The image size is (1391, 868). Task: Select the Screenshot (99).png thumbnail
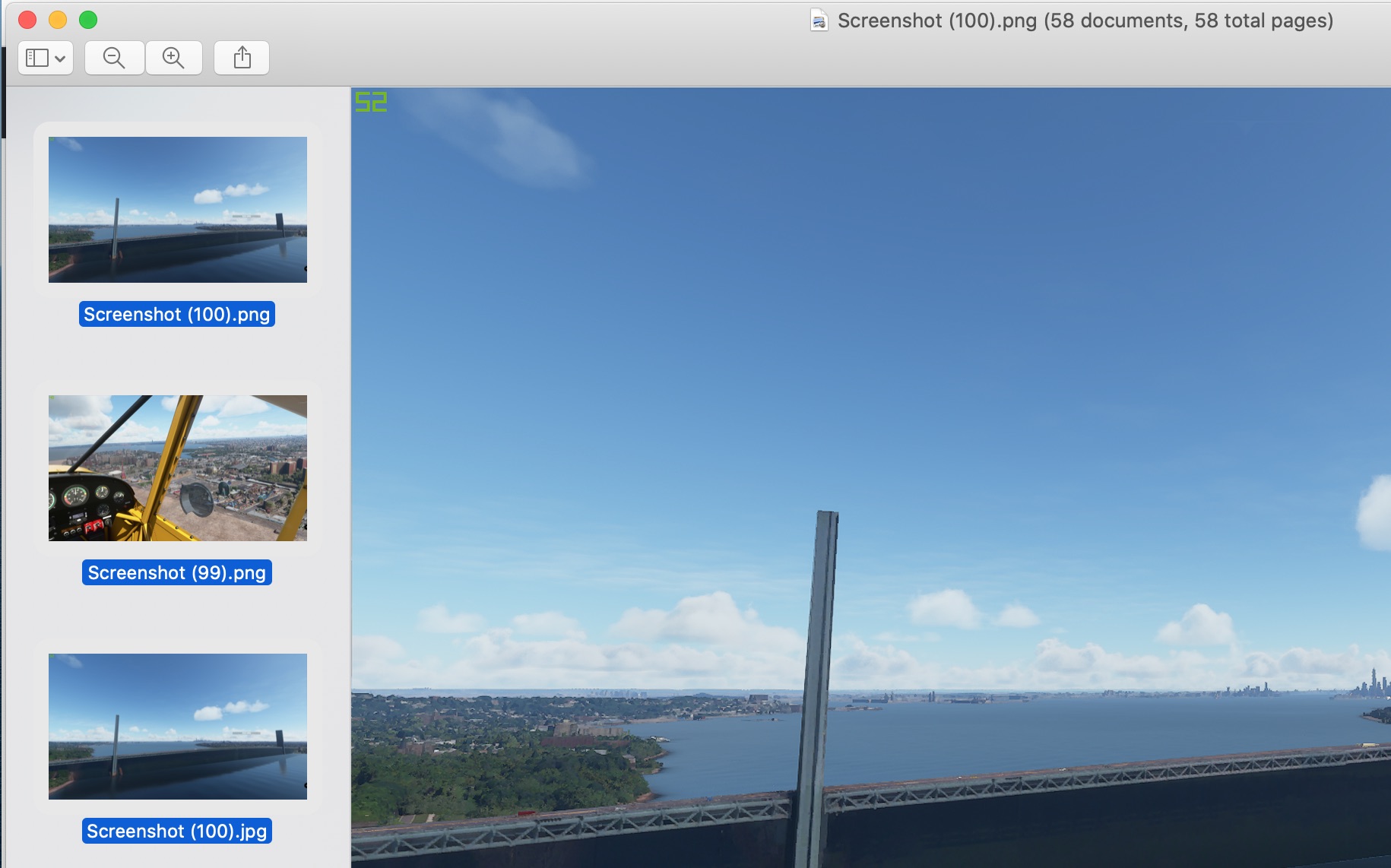point(177,468)
